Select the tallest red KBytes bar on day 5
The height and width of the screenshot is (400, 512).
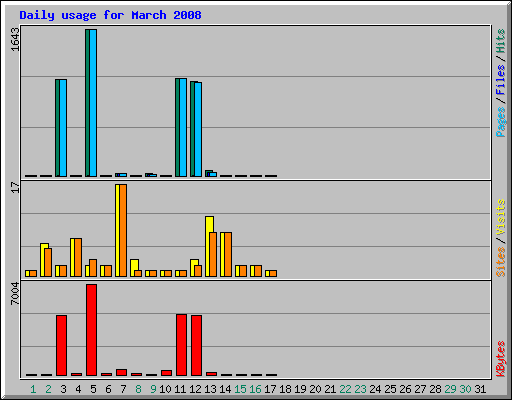coord(91,330)
